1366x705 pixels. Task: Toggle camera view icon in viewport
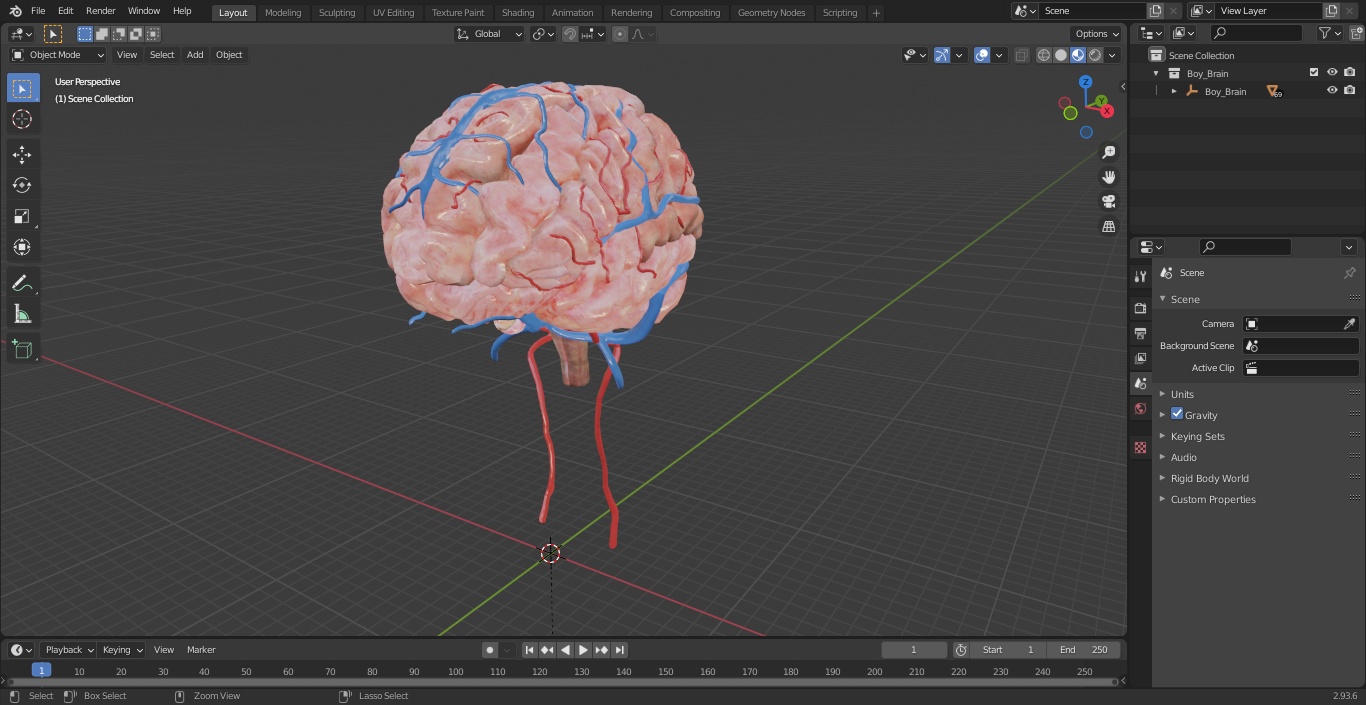tap(1109, 201)
